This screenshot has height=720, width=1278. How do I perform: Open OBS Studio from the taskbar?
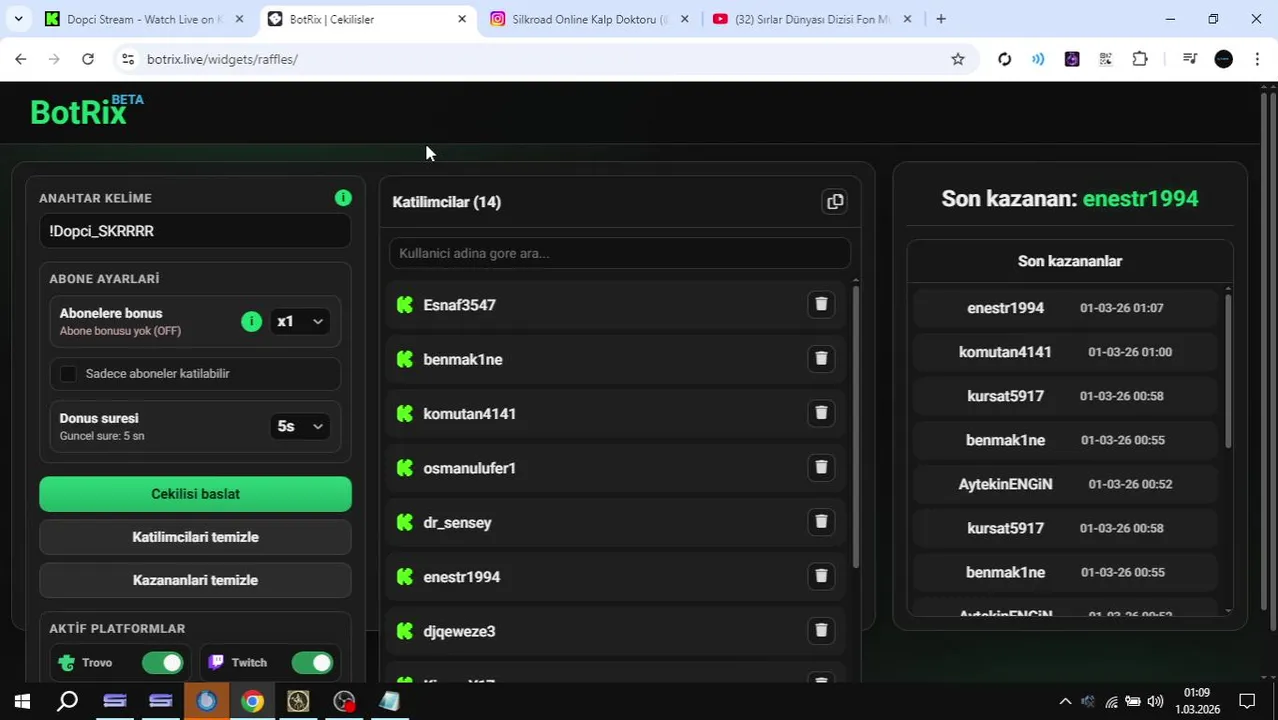click(344, 701)
